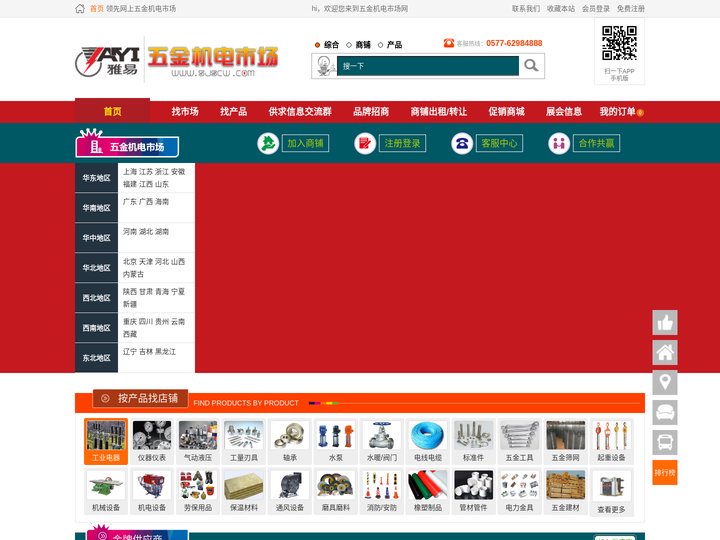Open the 找市场 navigation item
Image resolution: width=720 pixels, height=540 pixels.
[185, 112]
